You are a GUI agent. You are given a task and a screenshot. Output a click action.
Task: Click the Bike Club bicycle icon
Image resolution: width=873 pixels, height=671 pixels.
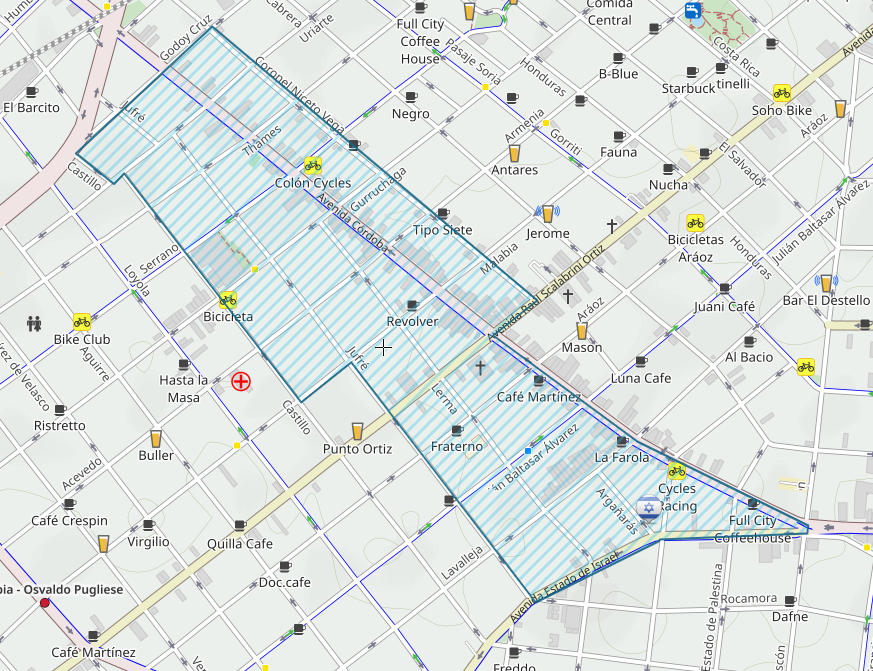coord(82,322)
